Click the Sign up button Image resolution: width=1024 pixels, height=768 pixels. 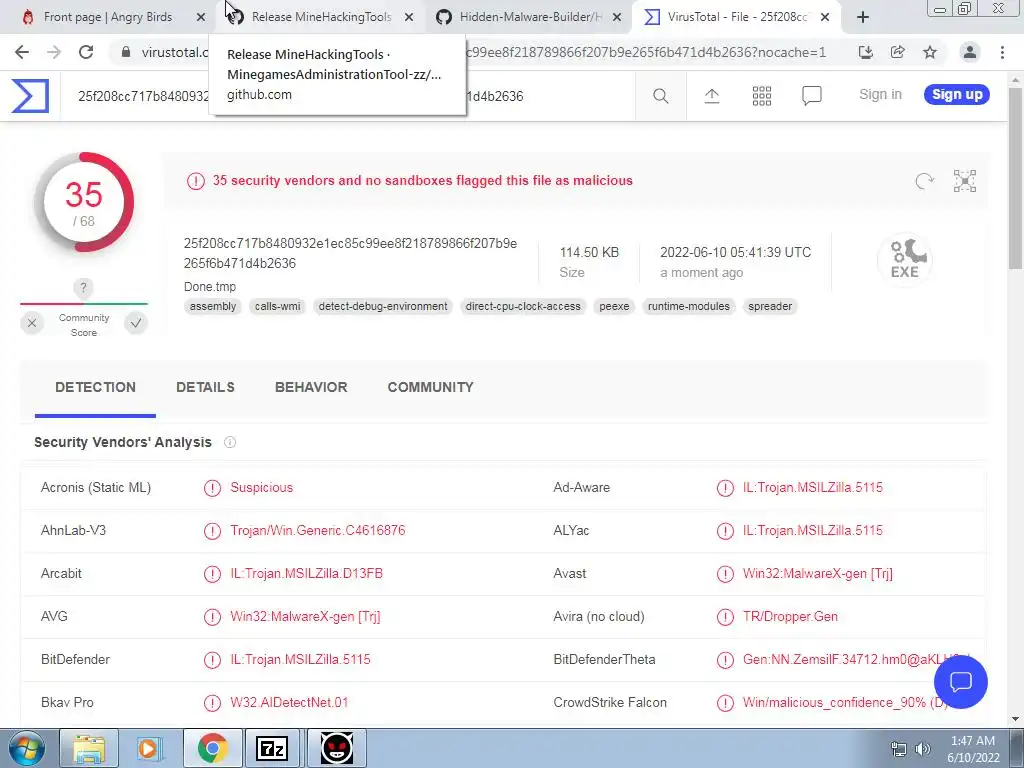click(x=957, y=95)
